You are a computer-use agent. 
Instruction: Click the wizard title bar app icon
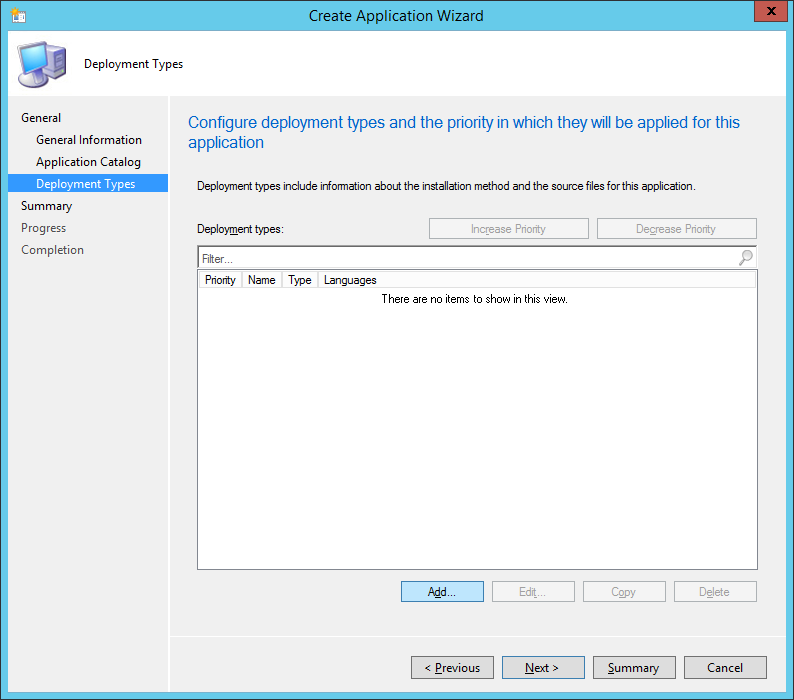(18, 15)
